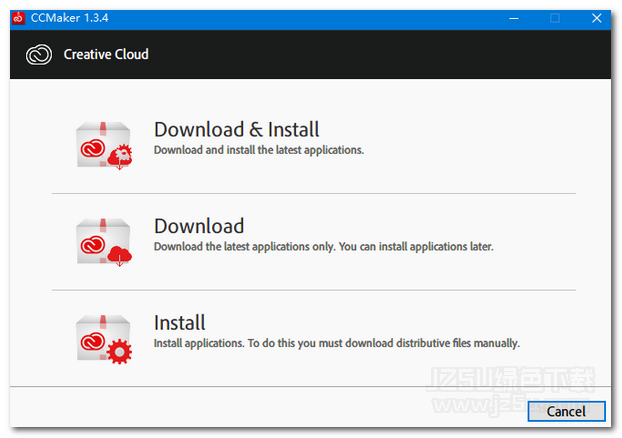The height and width of the screenshot is (438, 622).
Task: Click the Download package icon with cloud
Action: tap(104, 242)
